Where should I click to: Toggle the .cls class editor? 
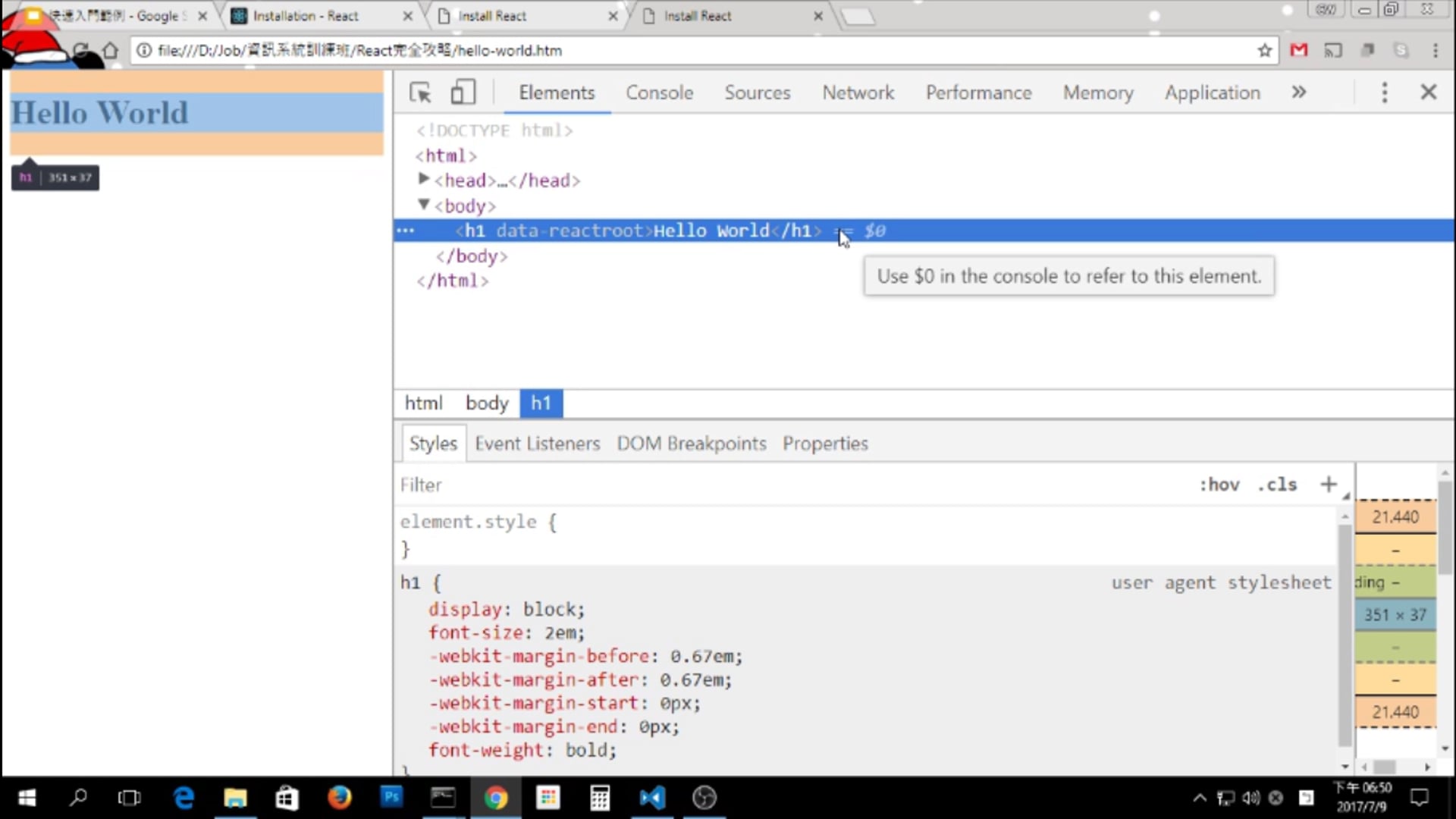1277,485
